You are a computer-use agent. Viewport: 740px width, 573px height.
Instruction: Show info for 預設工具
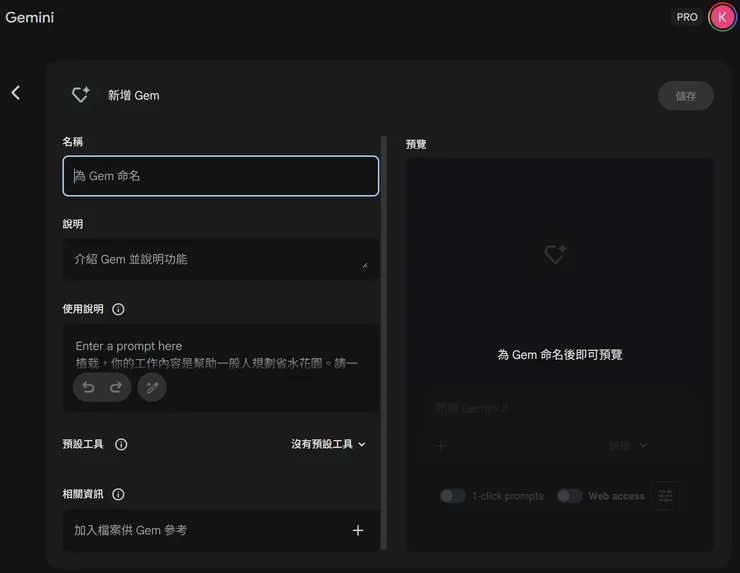[x=121, y=444]
